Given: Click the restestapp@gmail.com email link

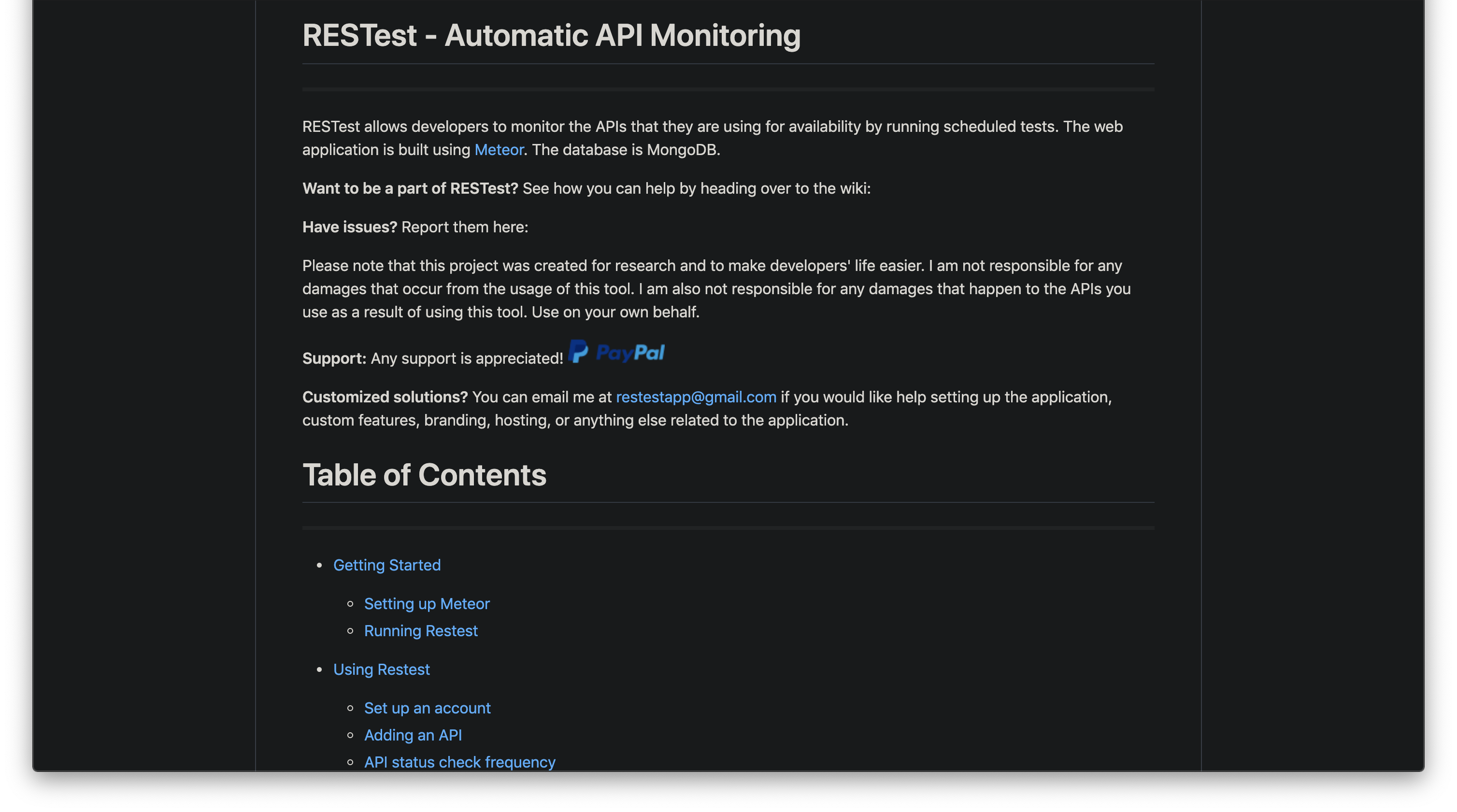Looking at the screenshot, I should [x=696, y=397].
